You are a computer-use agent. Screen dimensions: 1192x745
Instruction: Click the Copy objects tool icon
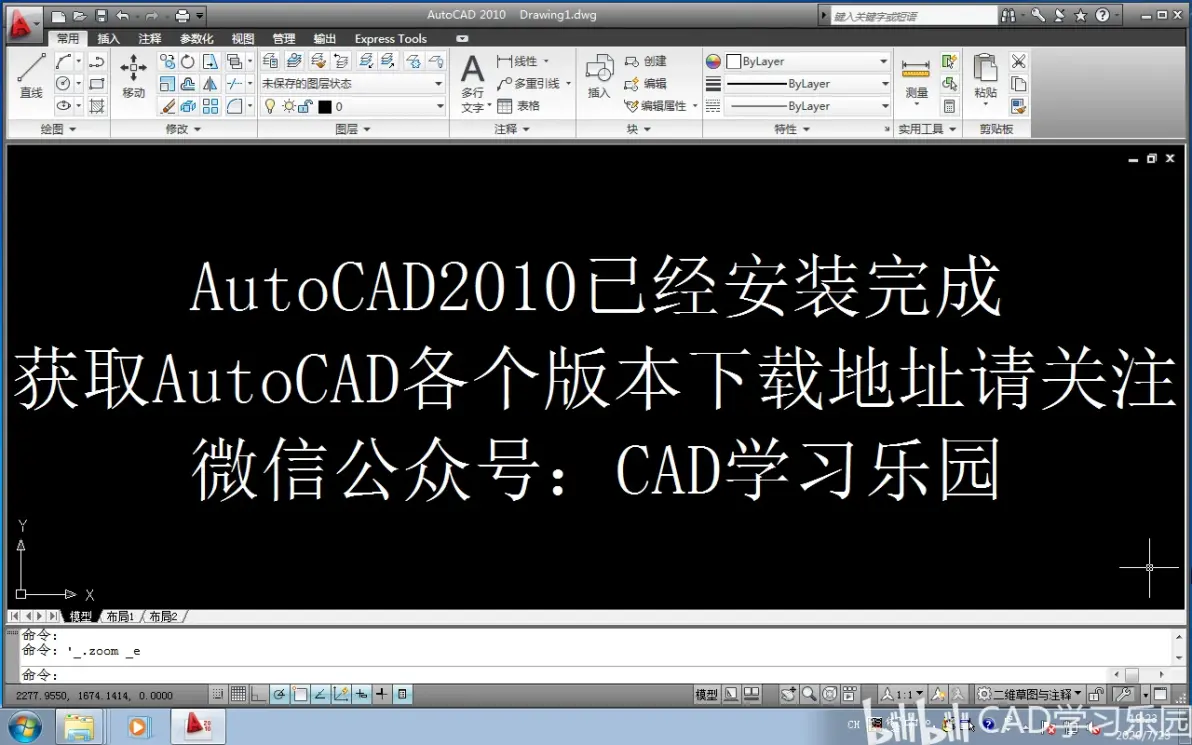point(166,62)
